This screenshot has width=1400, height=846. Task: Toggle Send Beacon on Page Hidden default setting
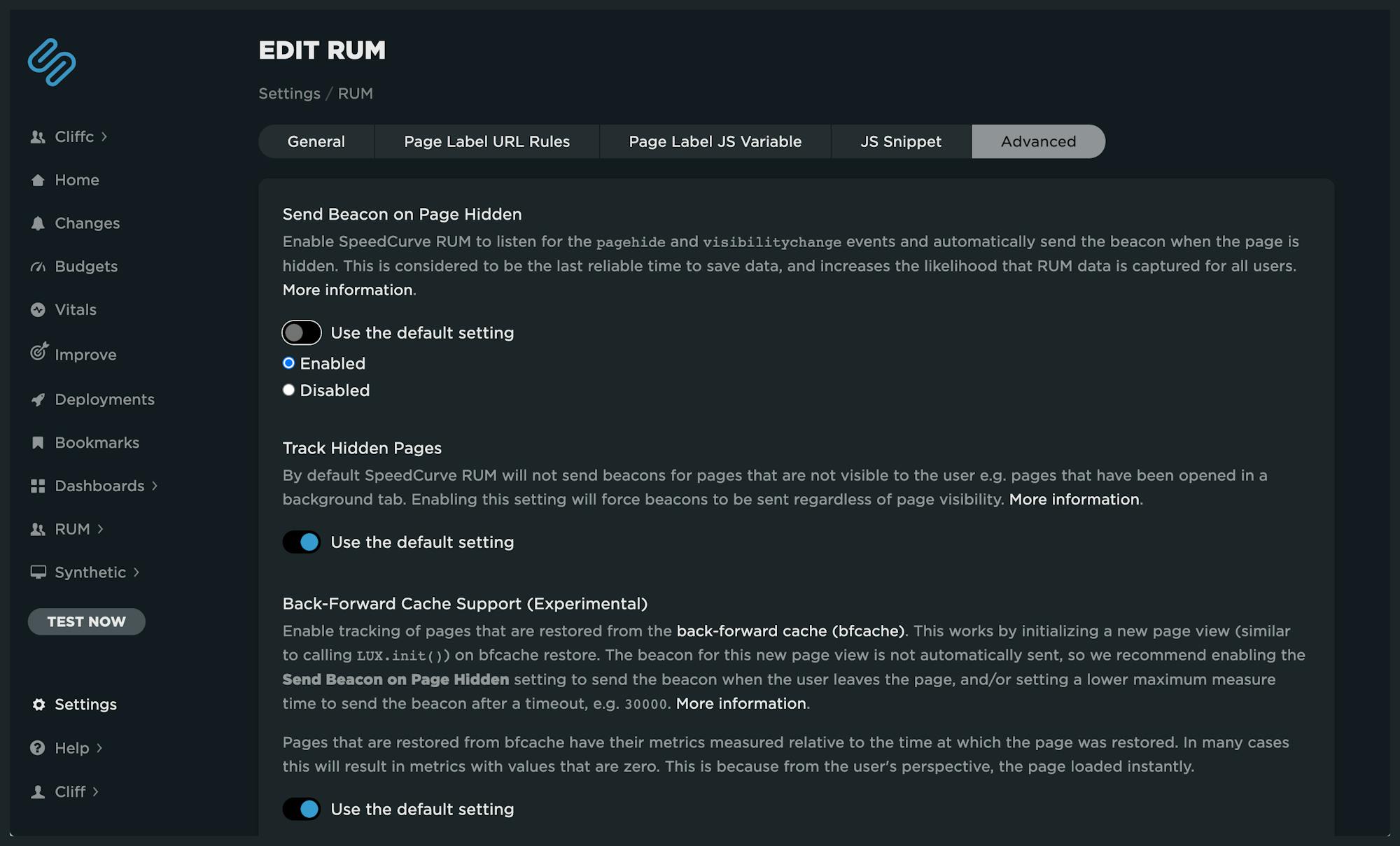coord(301,332)
